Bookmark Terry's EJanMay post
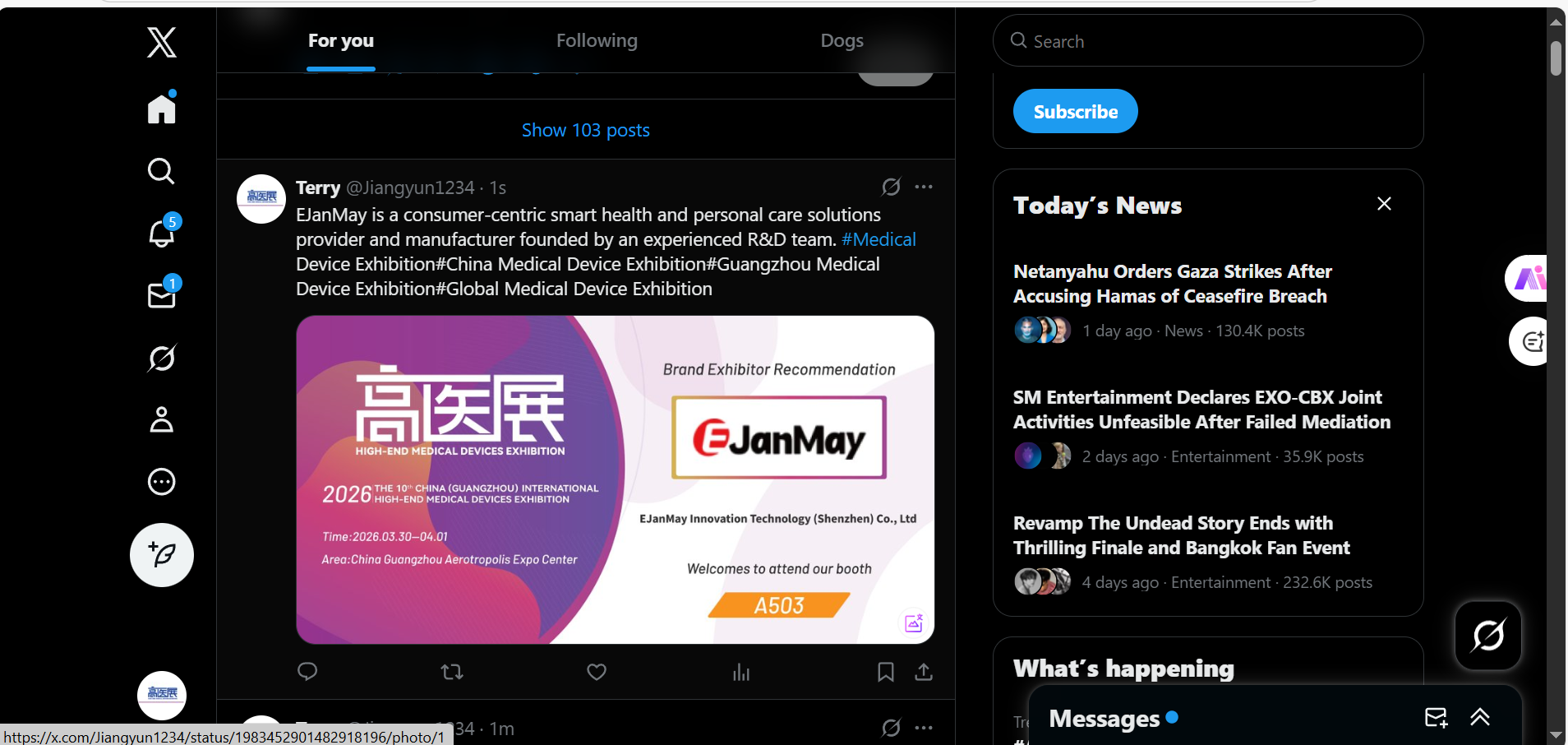 tap(885, 672)
